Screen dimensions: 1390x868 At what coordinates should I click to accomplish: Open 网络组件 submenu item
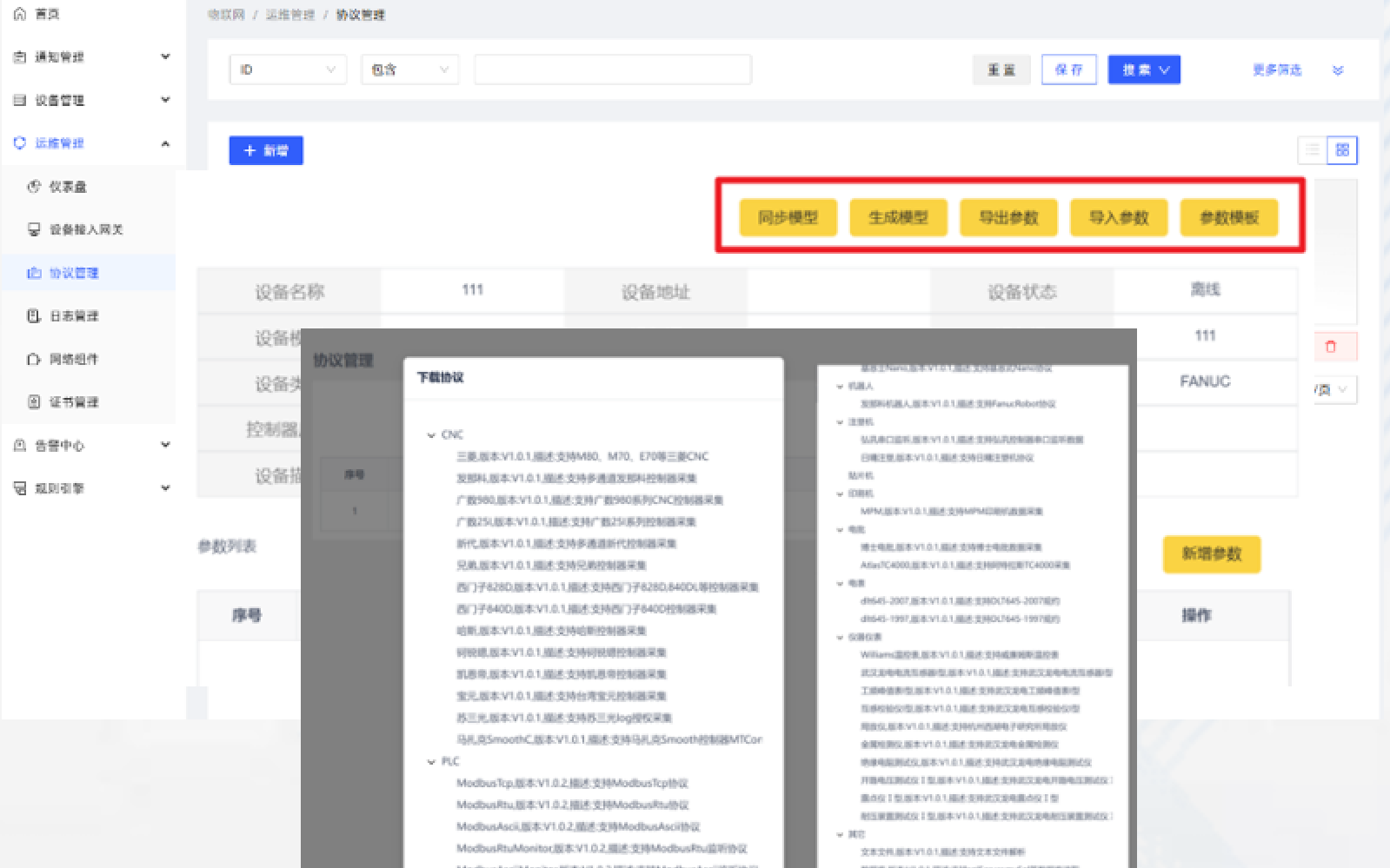point(74,359)
